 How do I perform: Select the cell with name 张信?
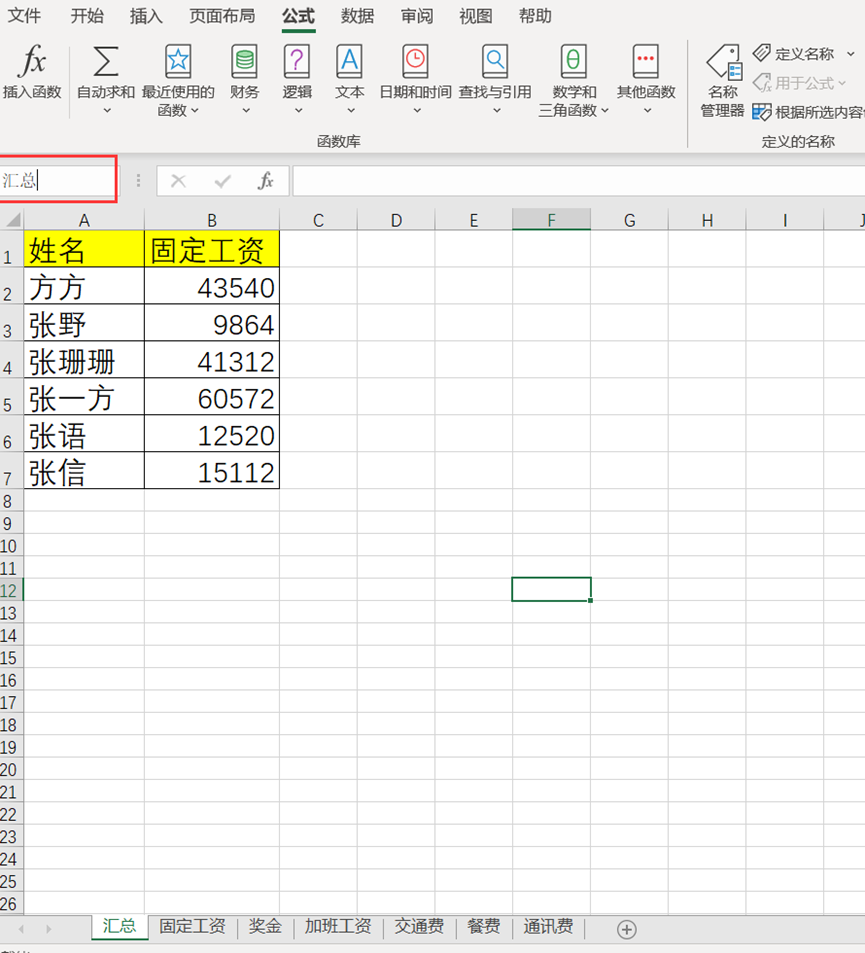point(84,470)
